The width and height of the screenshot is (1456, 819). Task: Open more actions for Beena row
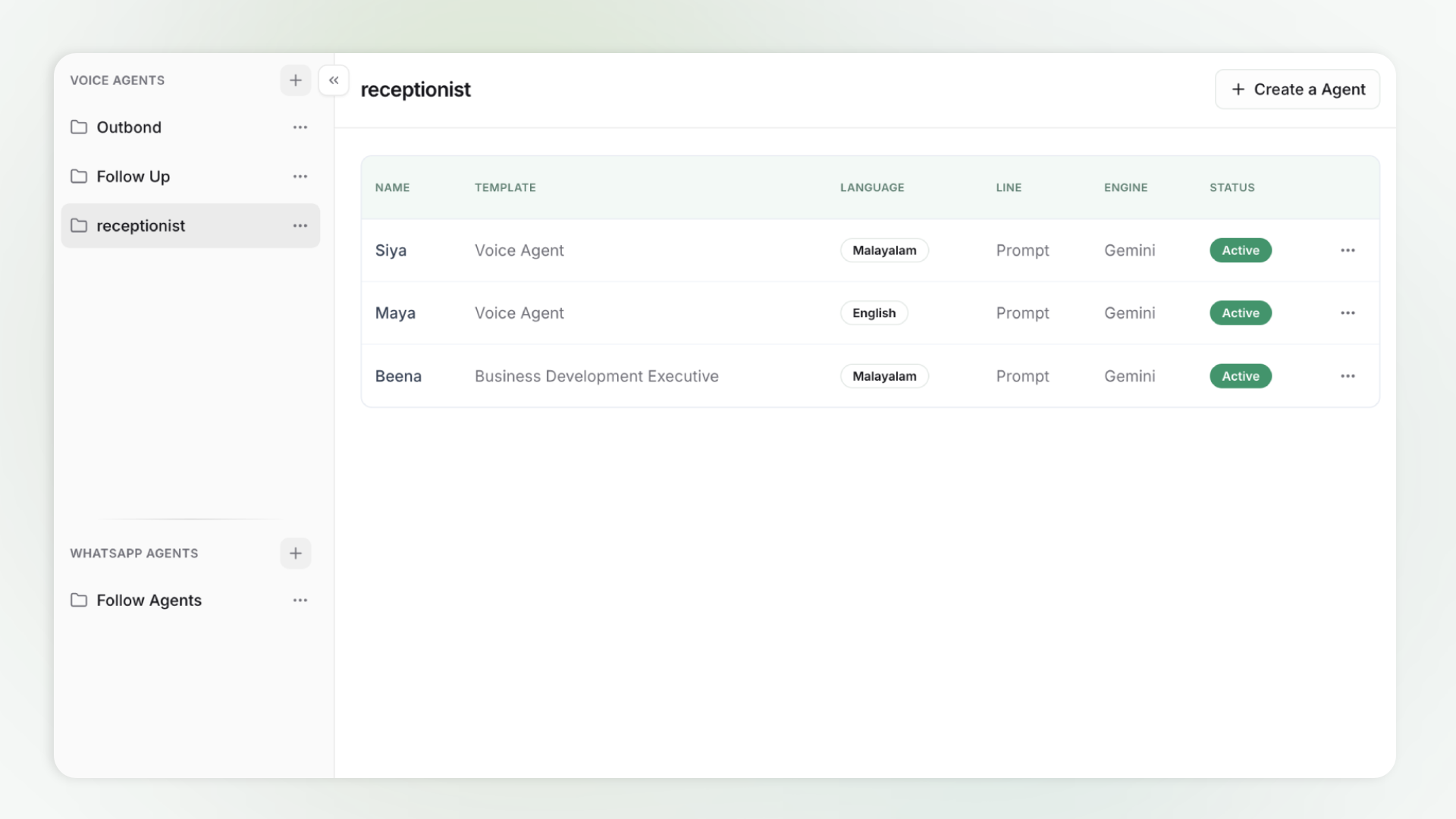[1348, 376]
